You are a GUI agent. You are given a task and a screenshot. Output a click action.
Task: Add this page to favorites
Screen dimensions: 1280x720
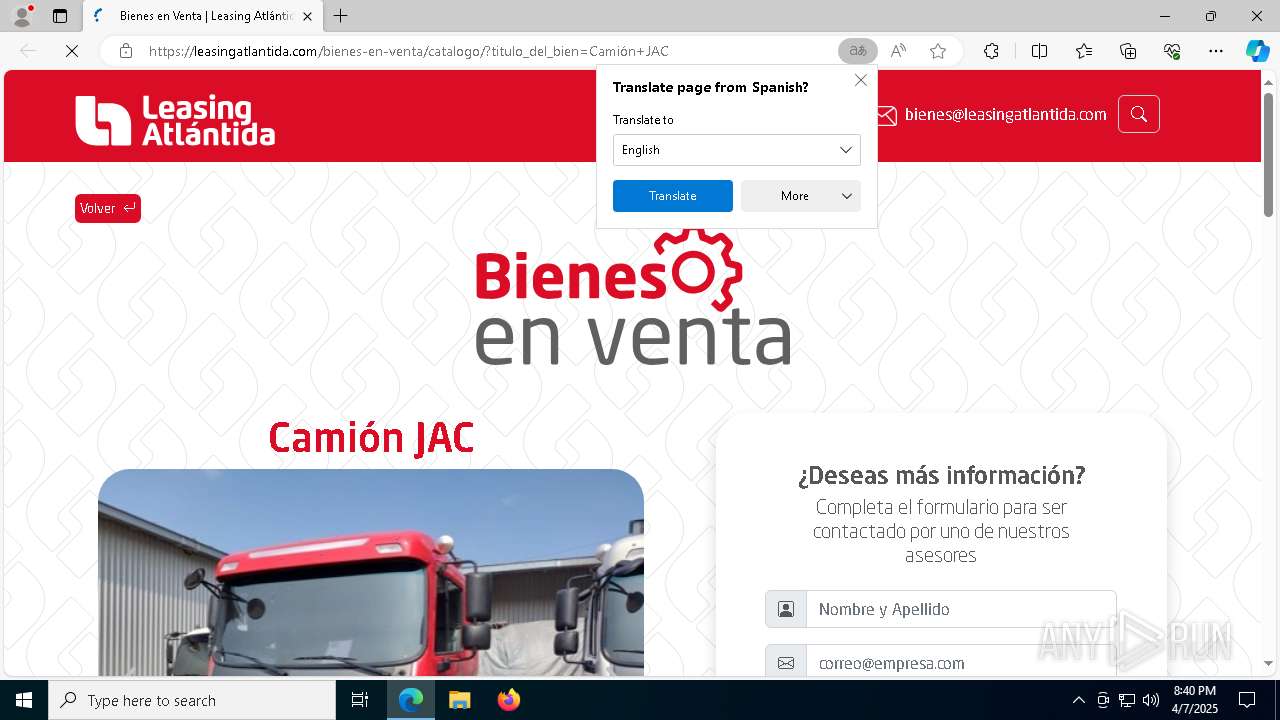point(938,51)
